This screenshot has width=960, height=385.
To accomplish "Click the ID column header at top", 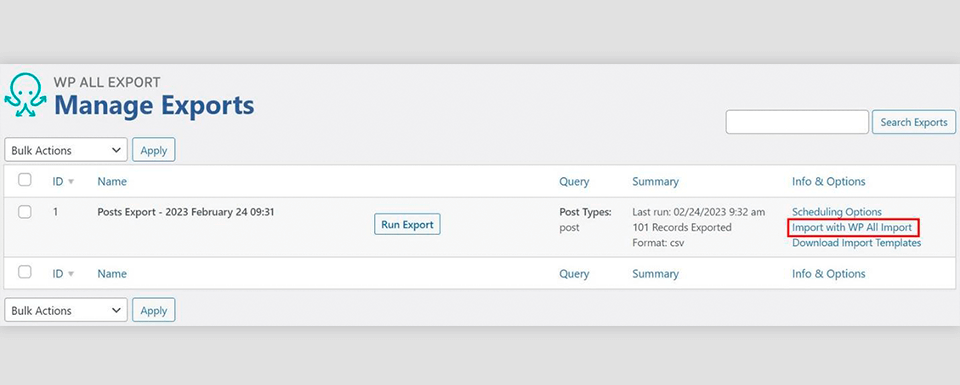I will pyautogui.click(x=58, y=182).
